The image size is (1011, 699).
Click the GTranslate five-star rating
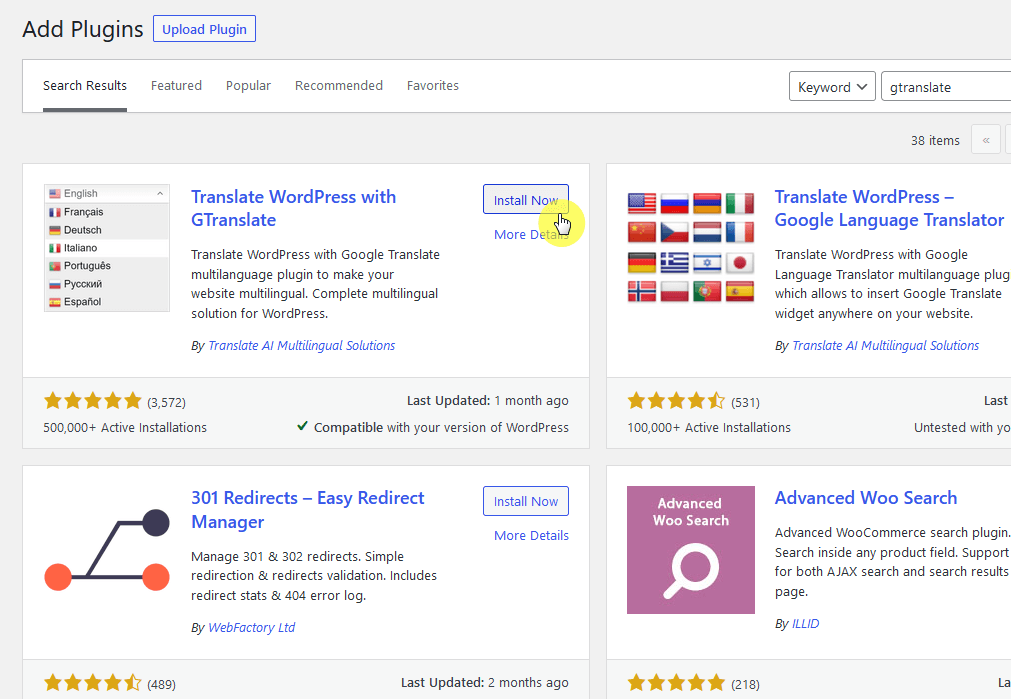92,401
